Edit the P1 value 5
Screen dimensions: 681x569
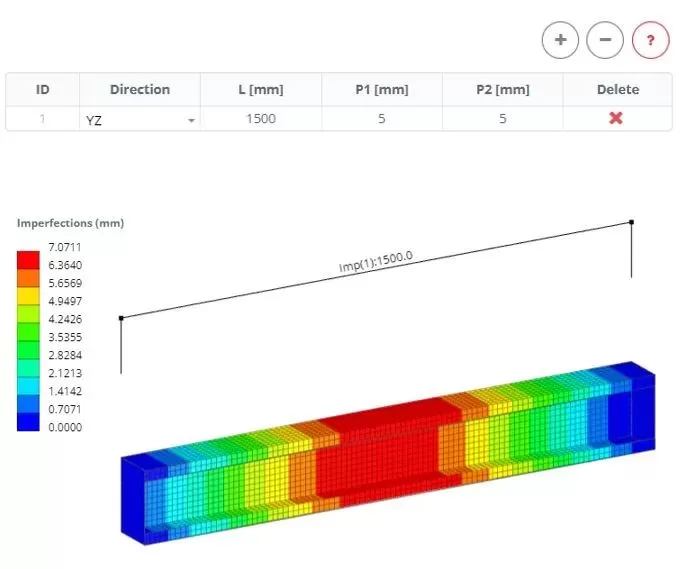tap(381, 119)
